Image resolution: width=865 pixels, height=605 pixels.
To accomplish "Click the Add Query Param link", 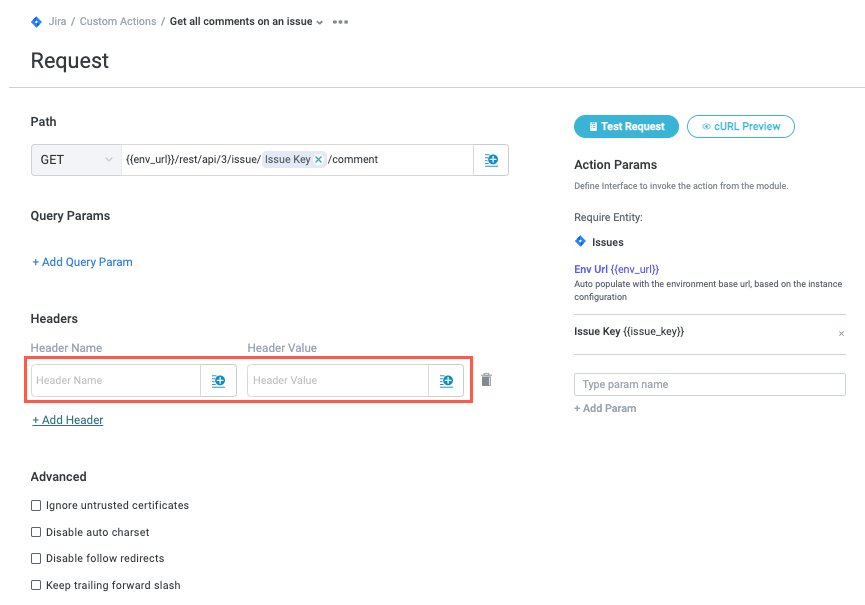I will 82,262.
